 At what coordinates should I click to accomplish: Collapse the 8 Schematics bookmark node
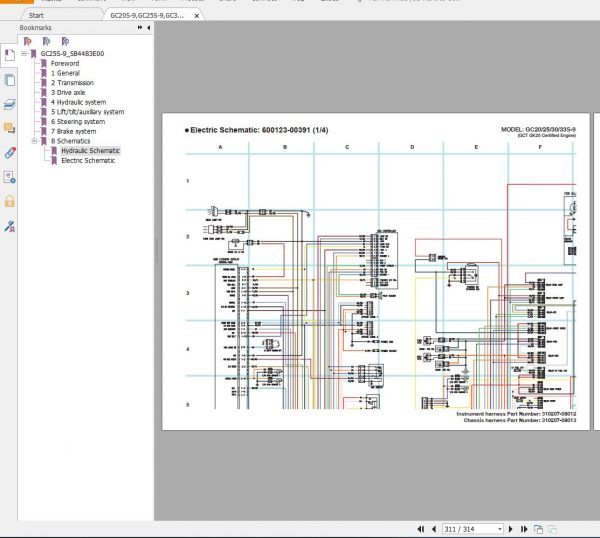pyautogui.click(x=34, y=141)
